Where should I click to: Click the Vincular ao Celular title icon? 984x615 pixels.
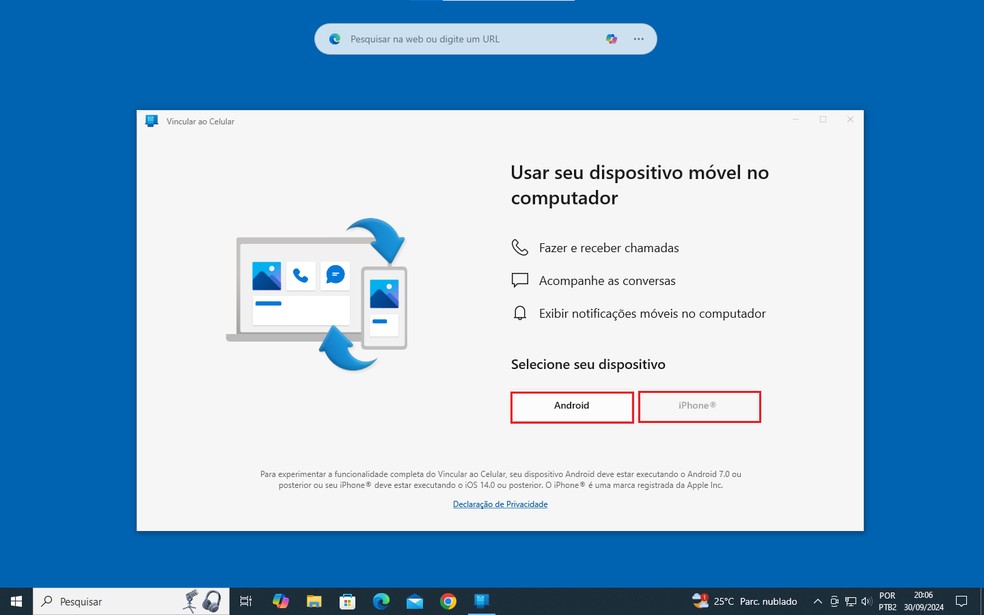pos(151,120)
